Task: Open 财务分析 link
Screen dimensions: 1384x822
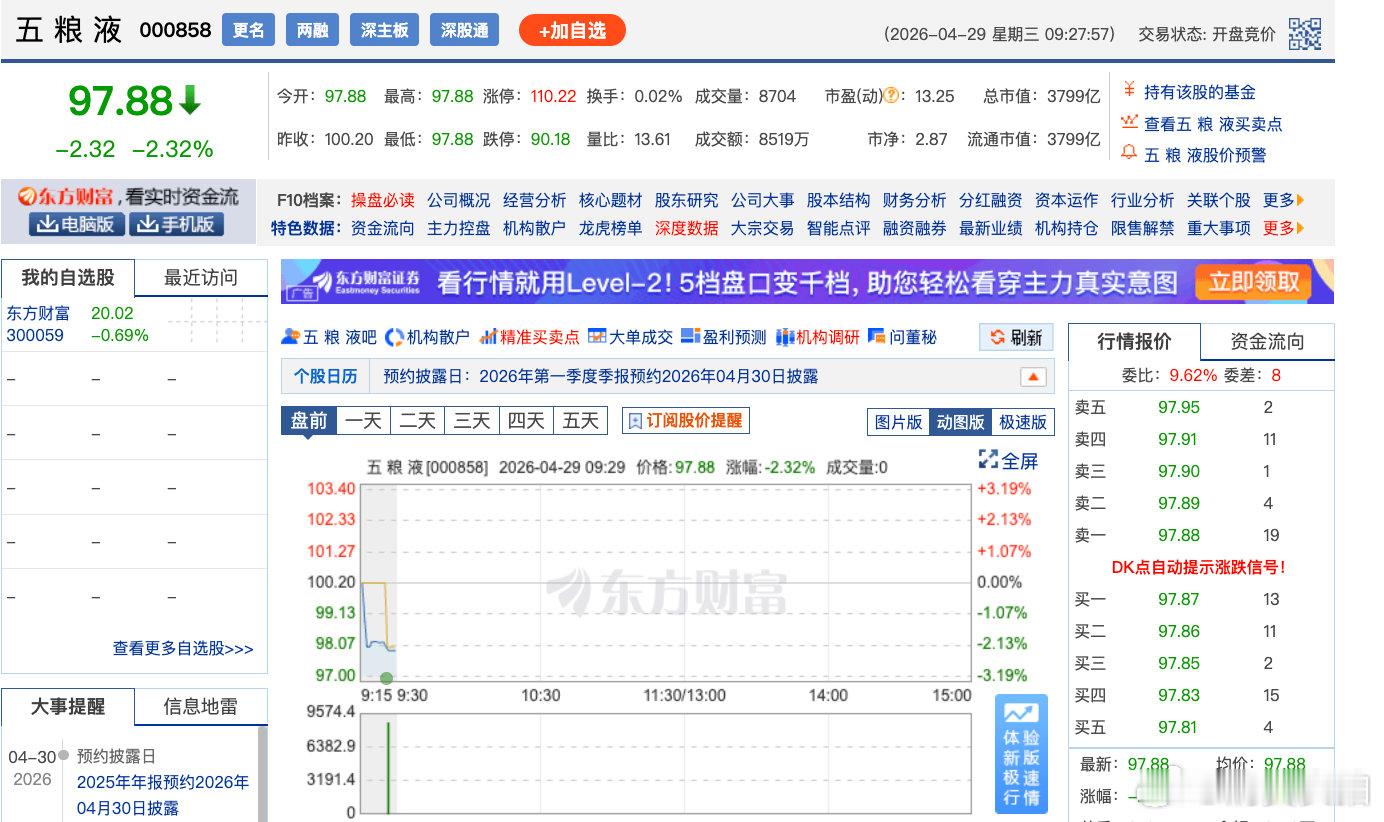Action: click(x=914, y=200)
